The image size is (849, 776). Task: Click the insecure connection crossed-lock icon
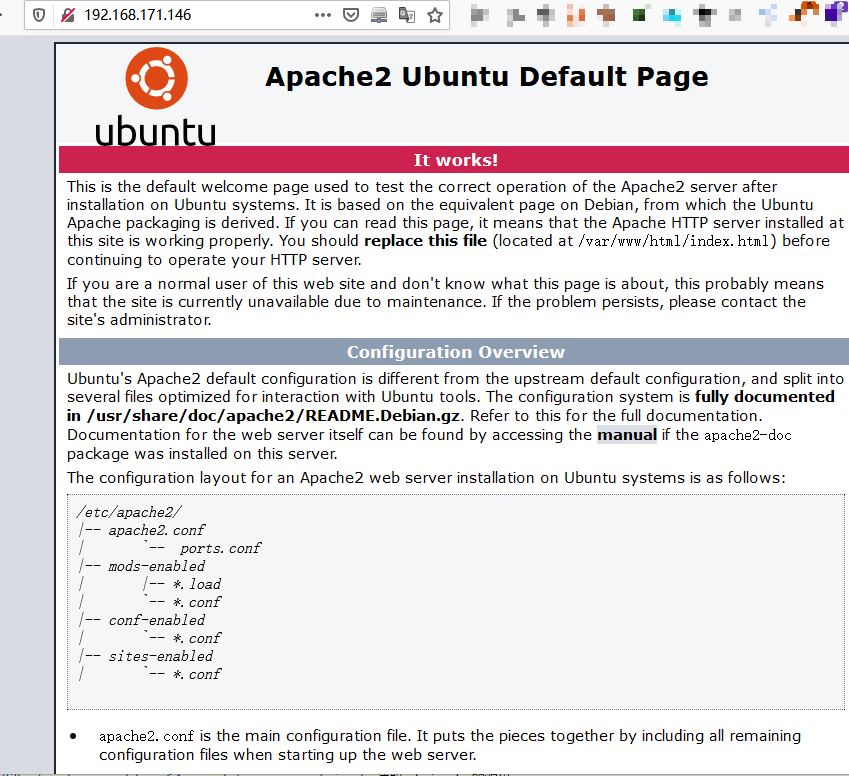68,15
